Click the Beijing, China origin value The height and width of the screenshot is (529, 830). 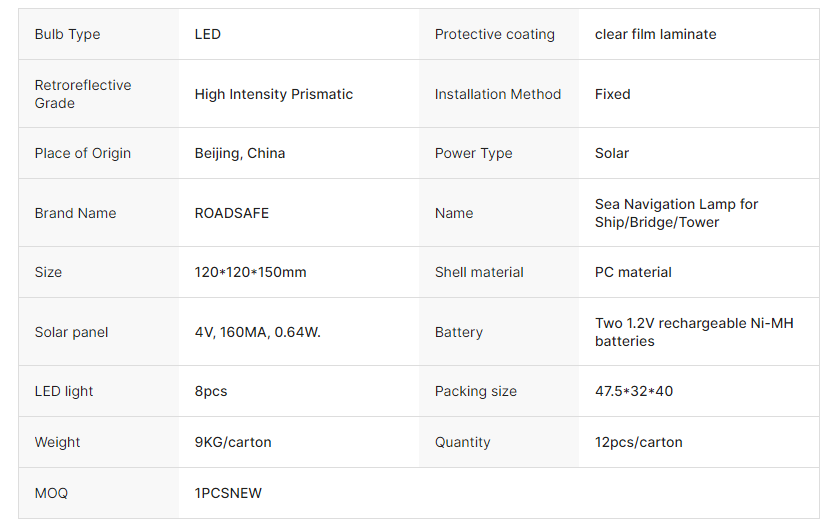click(239, 153)
